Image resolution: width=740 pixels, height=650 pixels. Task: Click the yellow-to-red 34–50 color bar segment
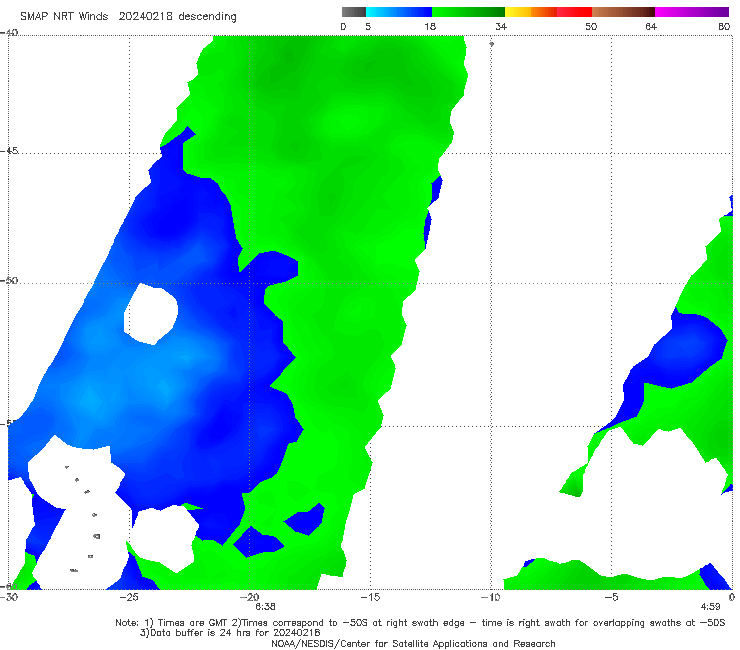[548, 12]
